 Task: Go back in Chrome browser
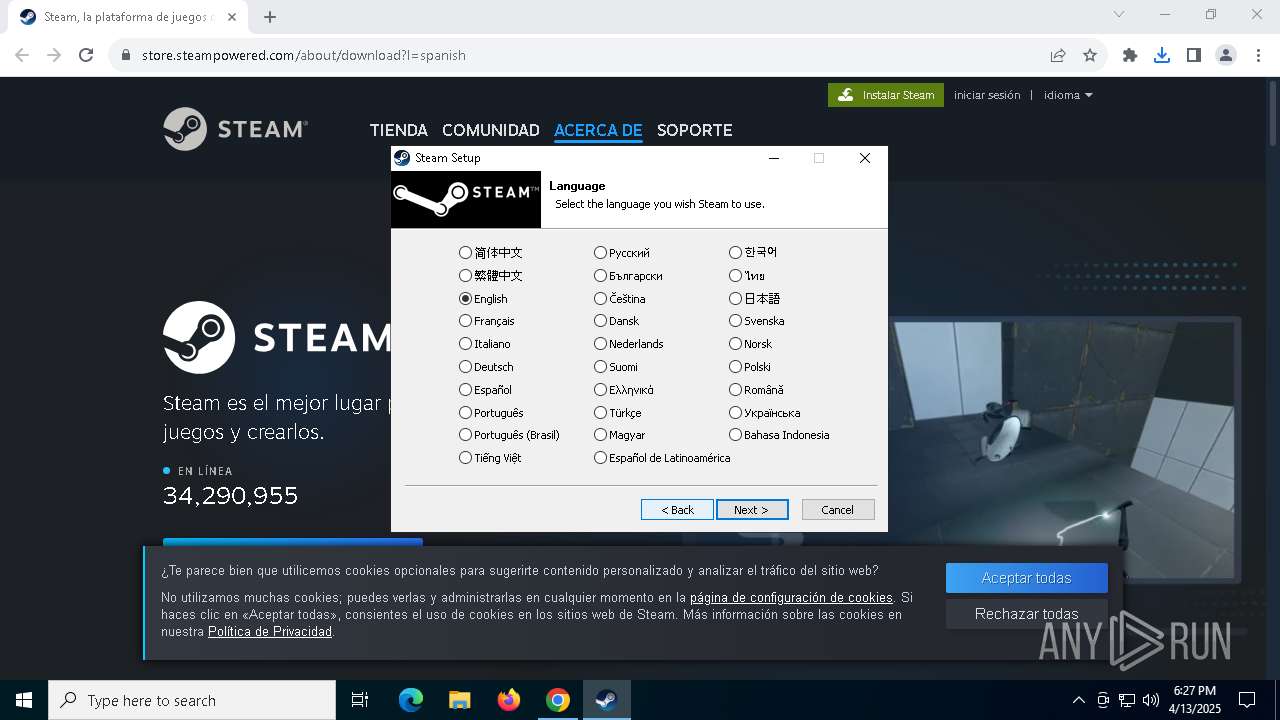pyautogui.click(x=22, y=55)
